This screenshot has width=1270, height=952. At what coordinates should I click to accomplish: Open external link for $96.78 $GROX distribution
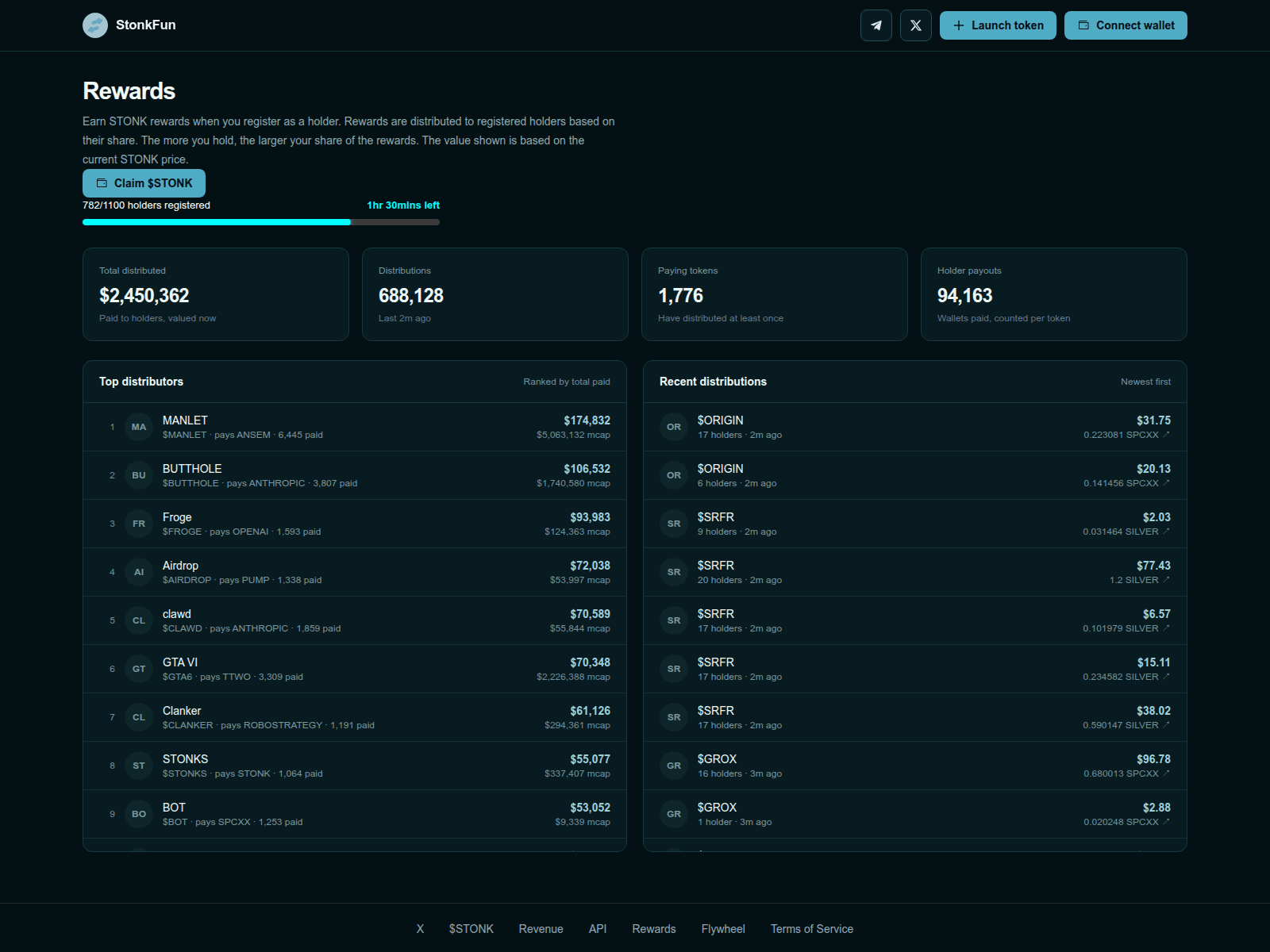pos(1166,773)
